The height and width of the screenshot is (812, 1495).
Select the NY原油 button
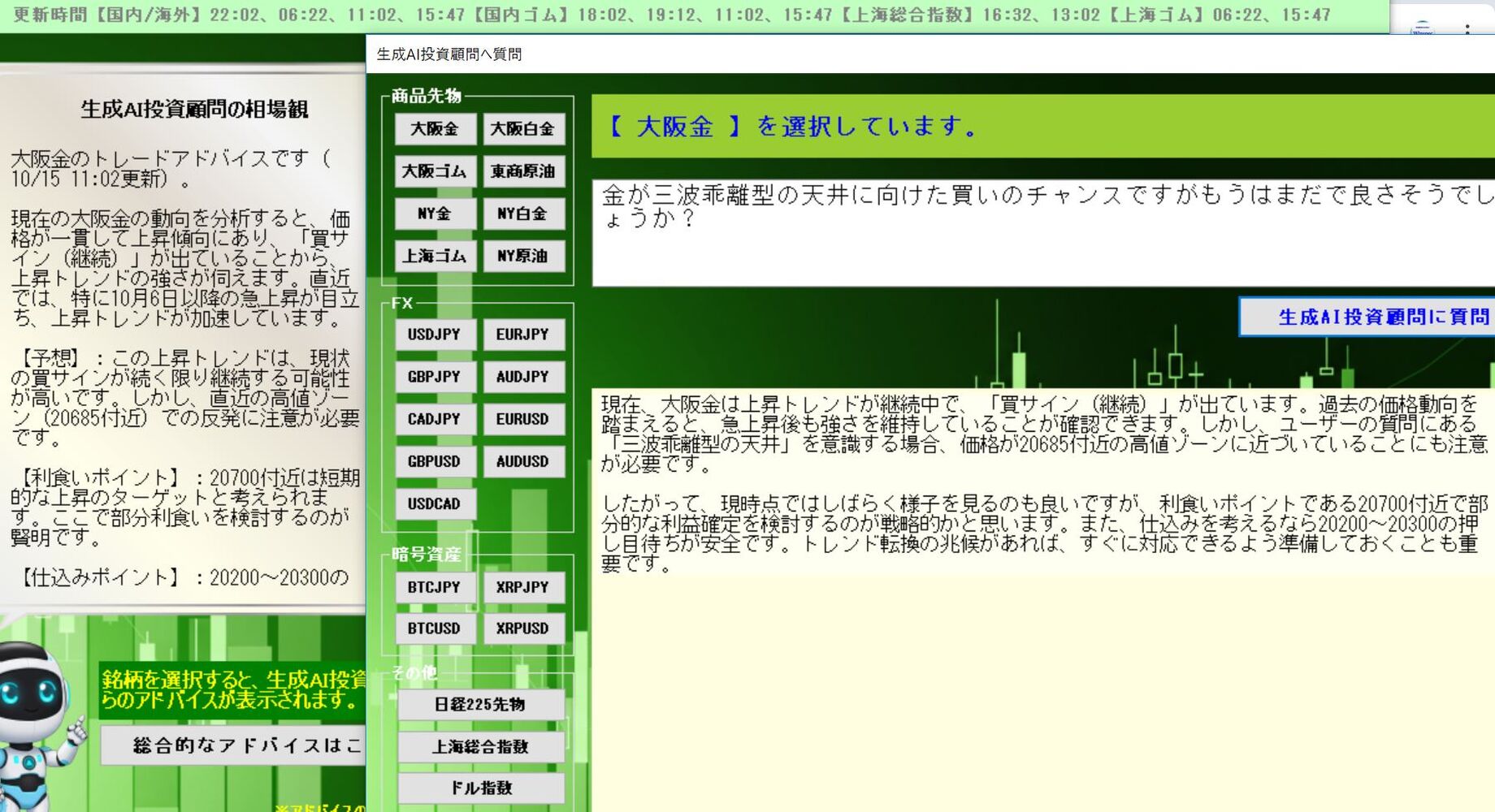tap(523, 256)
